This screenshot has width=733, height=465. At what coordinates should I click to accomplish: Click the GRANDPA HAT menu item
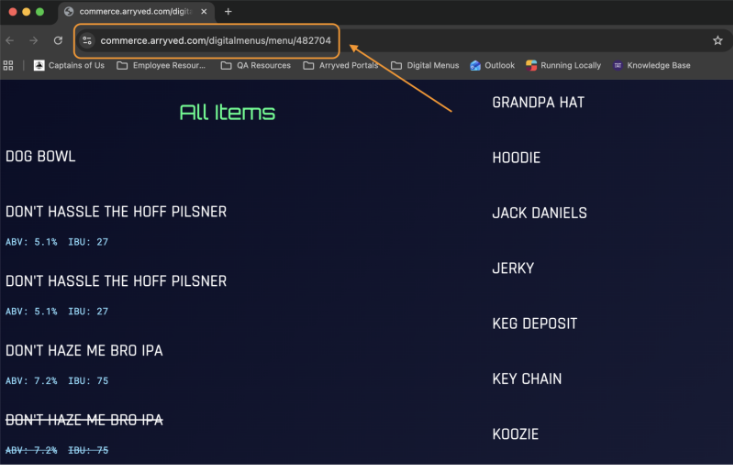coord(538,102)
